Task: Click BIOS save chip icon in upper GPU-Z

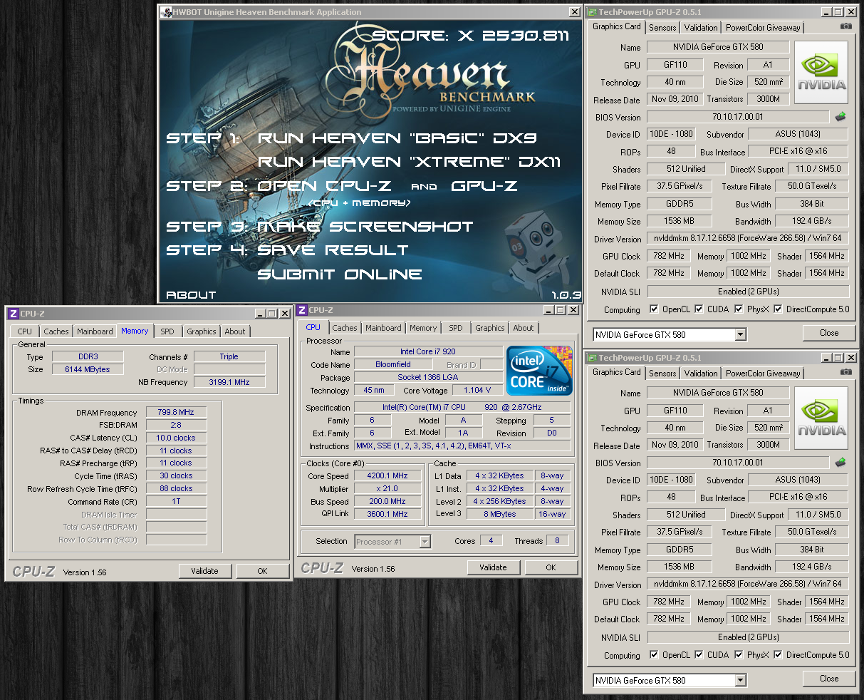Action: tap(840, 117)
